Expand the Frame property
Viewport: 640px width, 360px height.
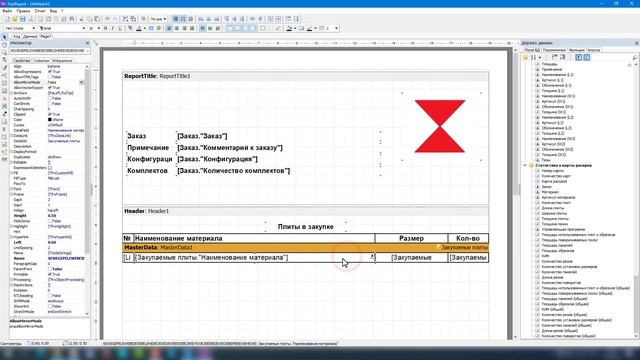(11, 194)
